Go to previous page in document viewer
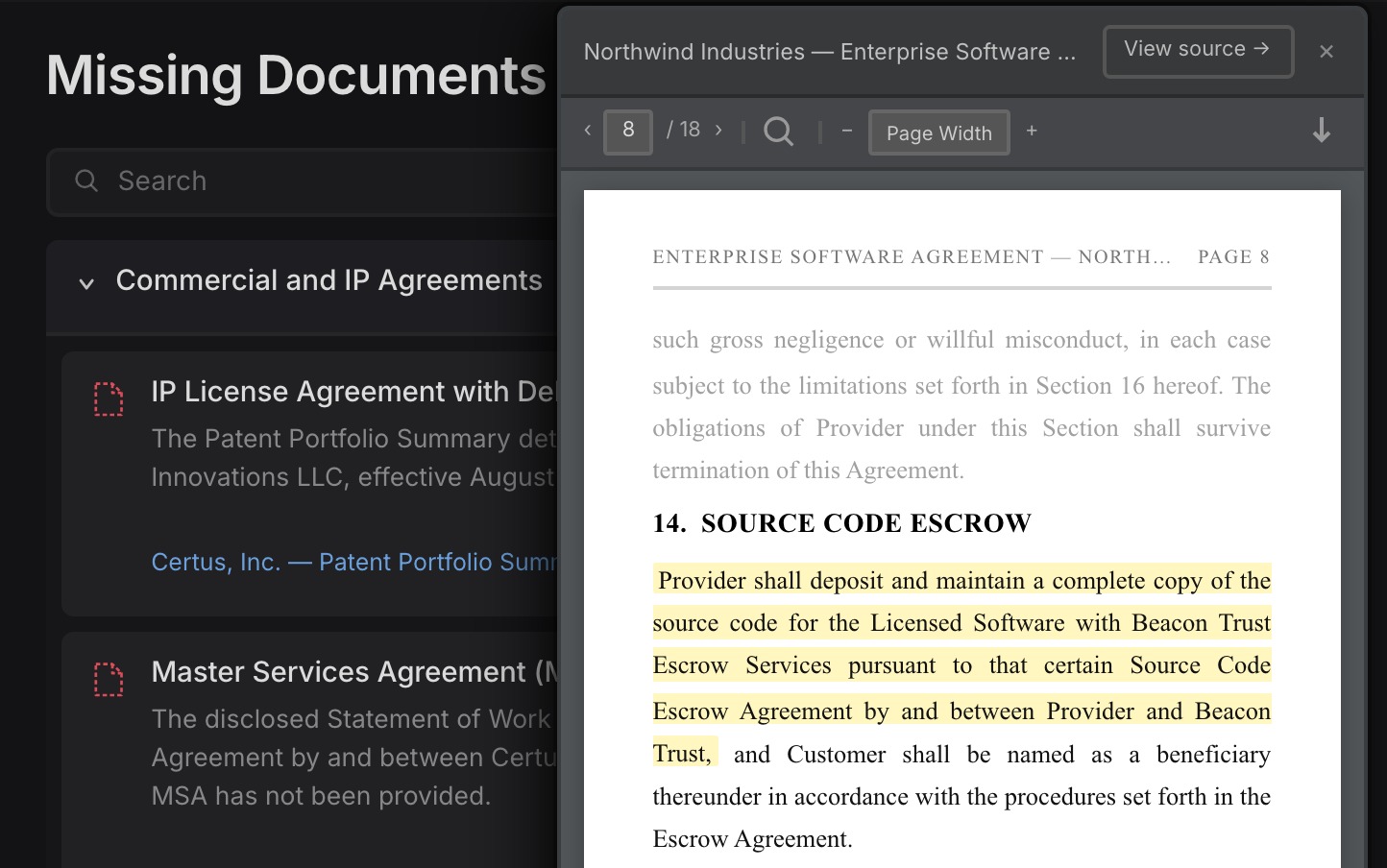1387x868 pixels. point(588,131)
